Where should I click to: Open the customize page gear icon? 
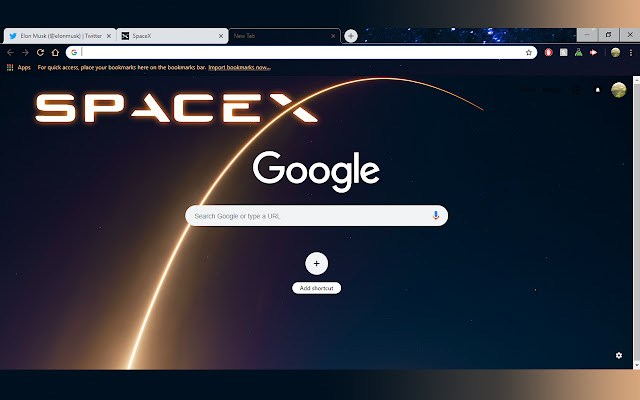point(619,356)
